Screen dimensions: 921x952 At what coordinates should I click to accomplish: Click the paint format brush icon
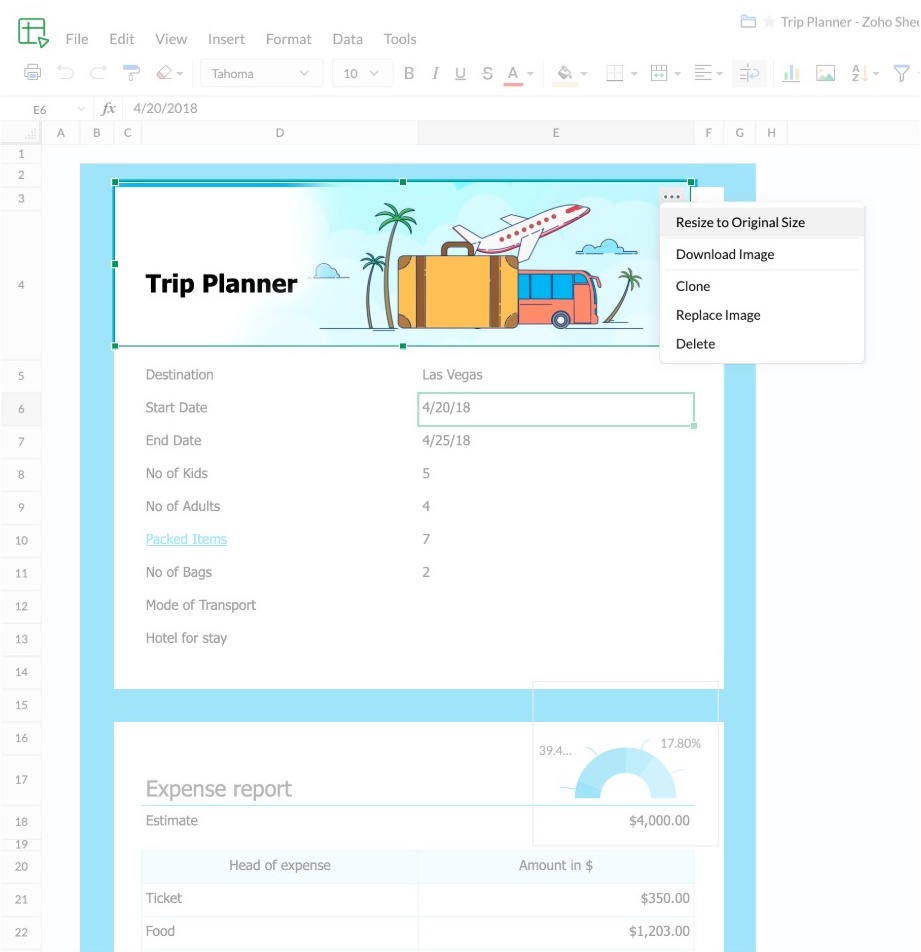pyautogui.click(x=130, y=73)
